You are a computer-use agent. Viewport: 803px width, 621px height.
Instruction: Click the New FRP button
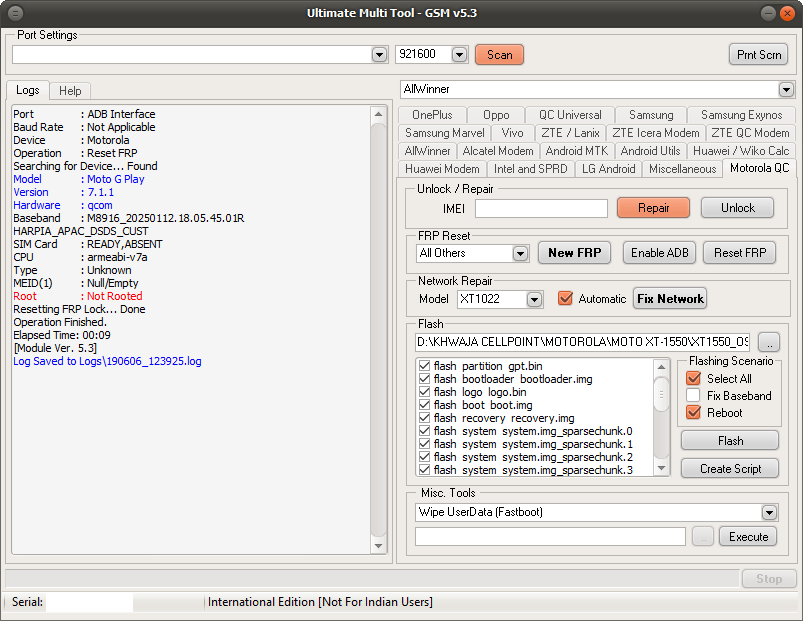coord(575,253)
